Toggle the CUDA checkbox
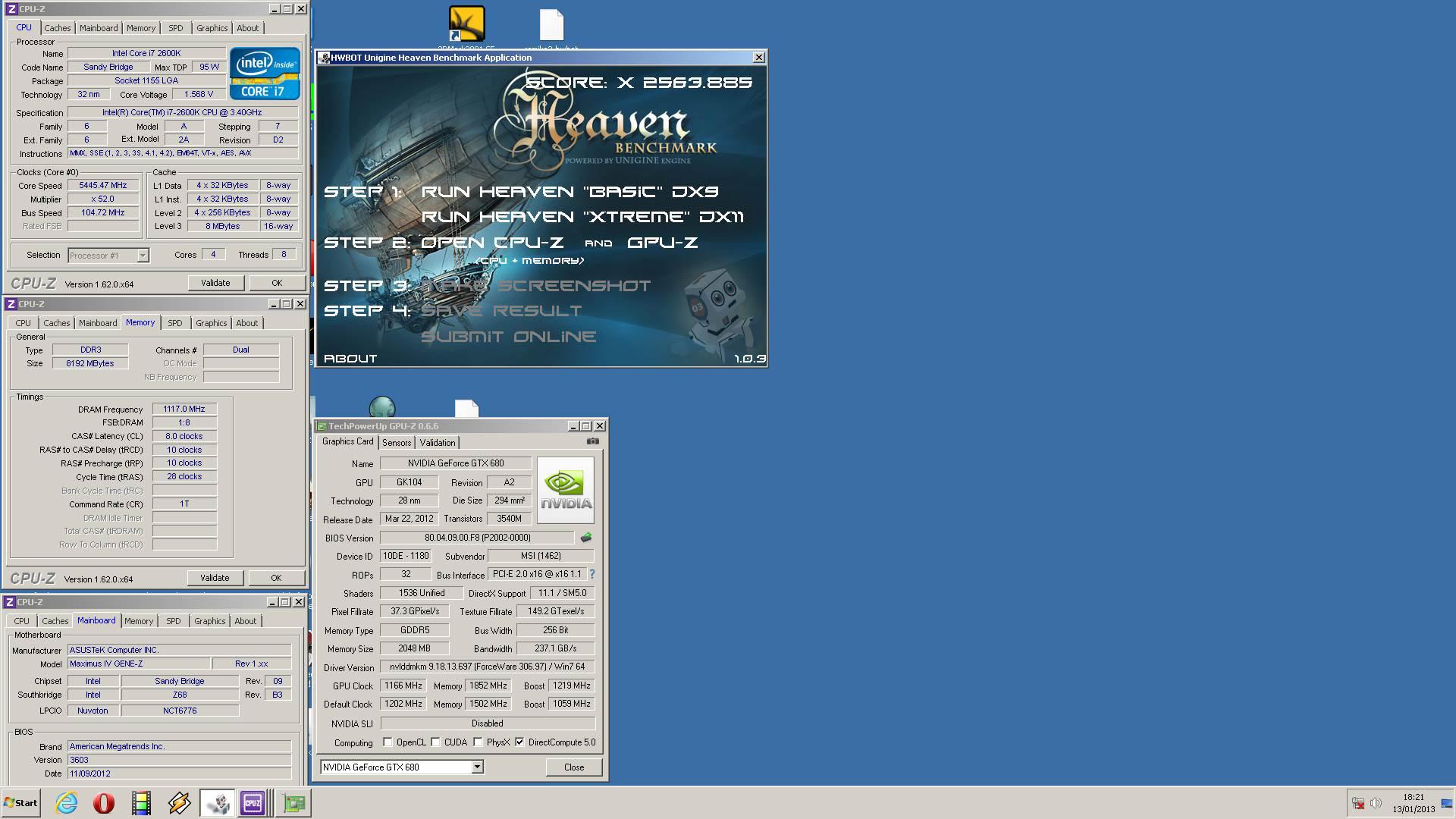1456x819 pixels. 435,742
